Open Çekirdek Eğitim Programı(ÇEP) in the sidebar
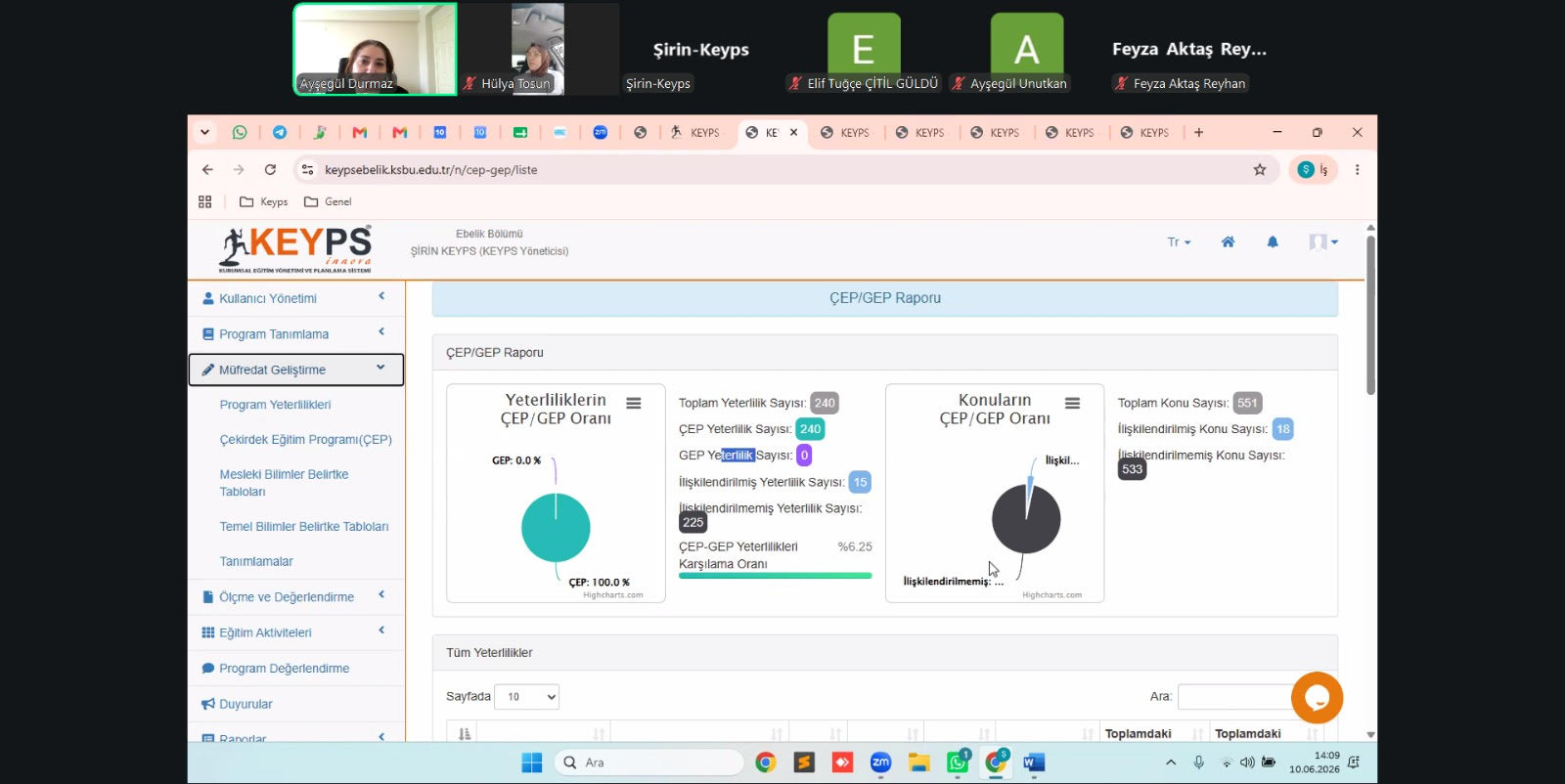Screen dimensions: 1565x784 pos(306,440)
